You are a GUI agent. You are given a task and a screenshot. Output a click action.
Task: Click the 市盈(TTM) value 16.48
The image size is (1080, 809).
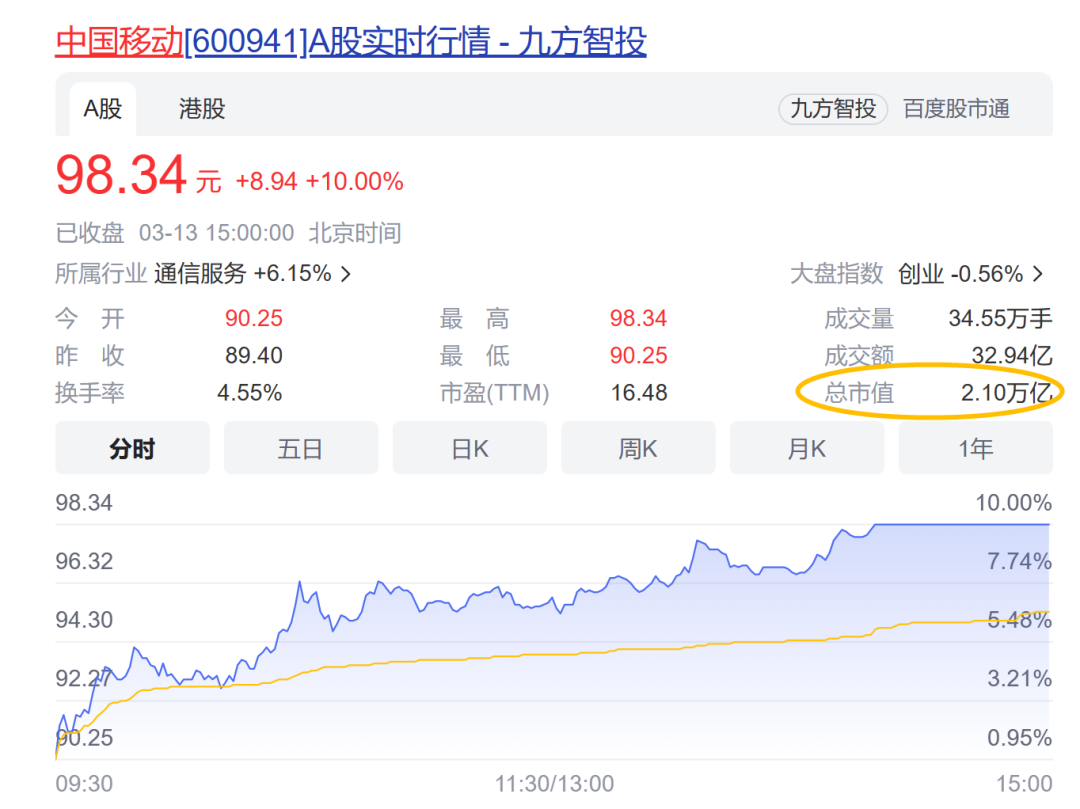639,392
